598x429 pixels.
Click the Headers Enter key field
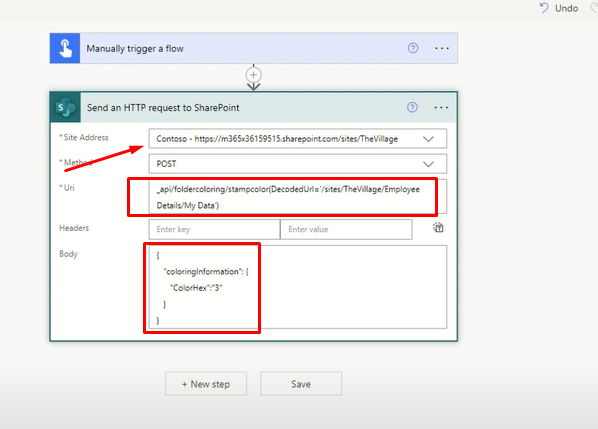click(214, 229)
